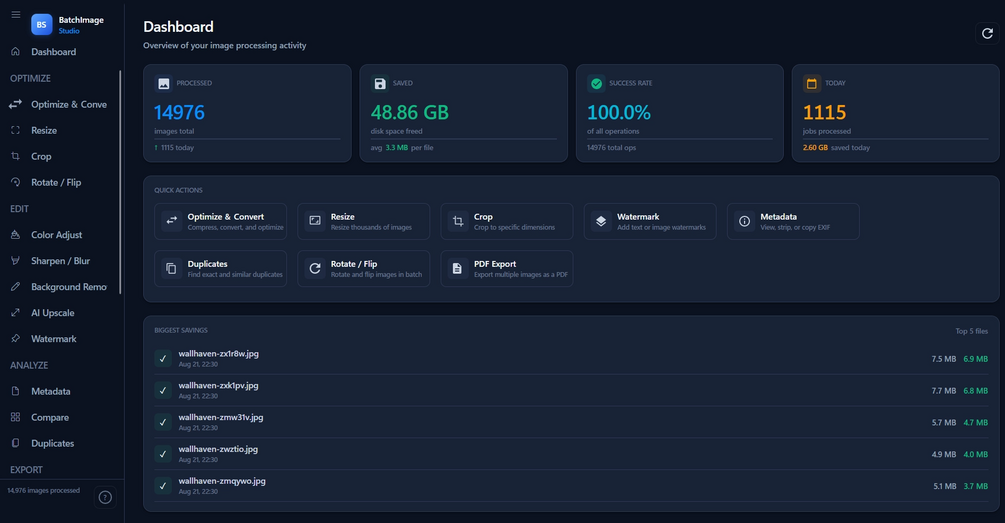Open Dashboard from the sidebar

tap(53, 52)
